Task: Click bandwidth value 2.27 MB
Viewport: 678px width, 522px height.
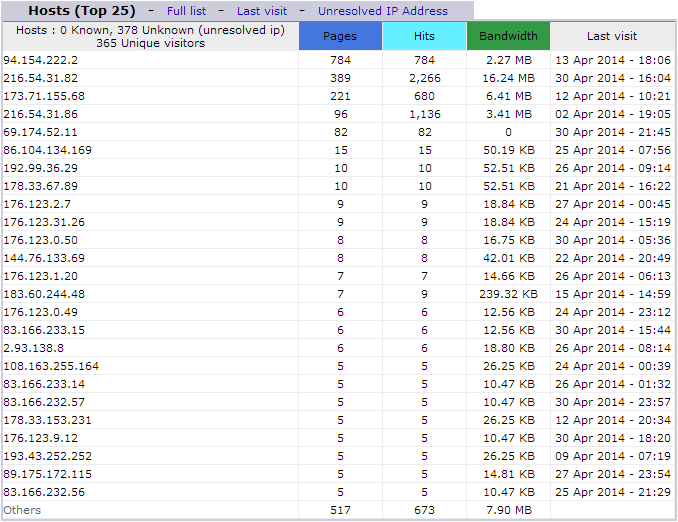Action: tap(508, 60)
